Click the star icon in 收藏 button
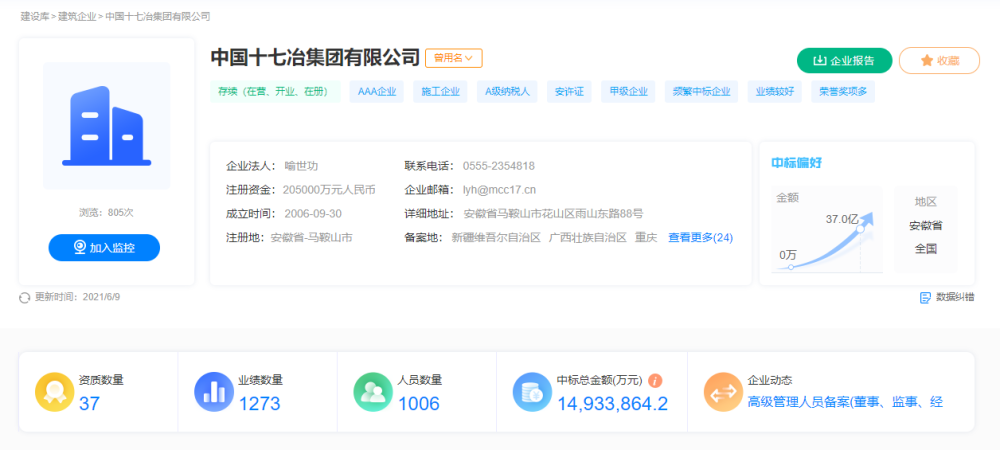Image resolution: width=1000 pixels, height=450 pixels. click(927, 61)
